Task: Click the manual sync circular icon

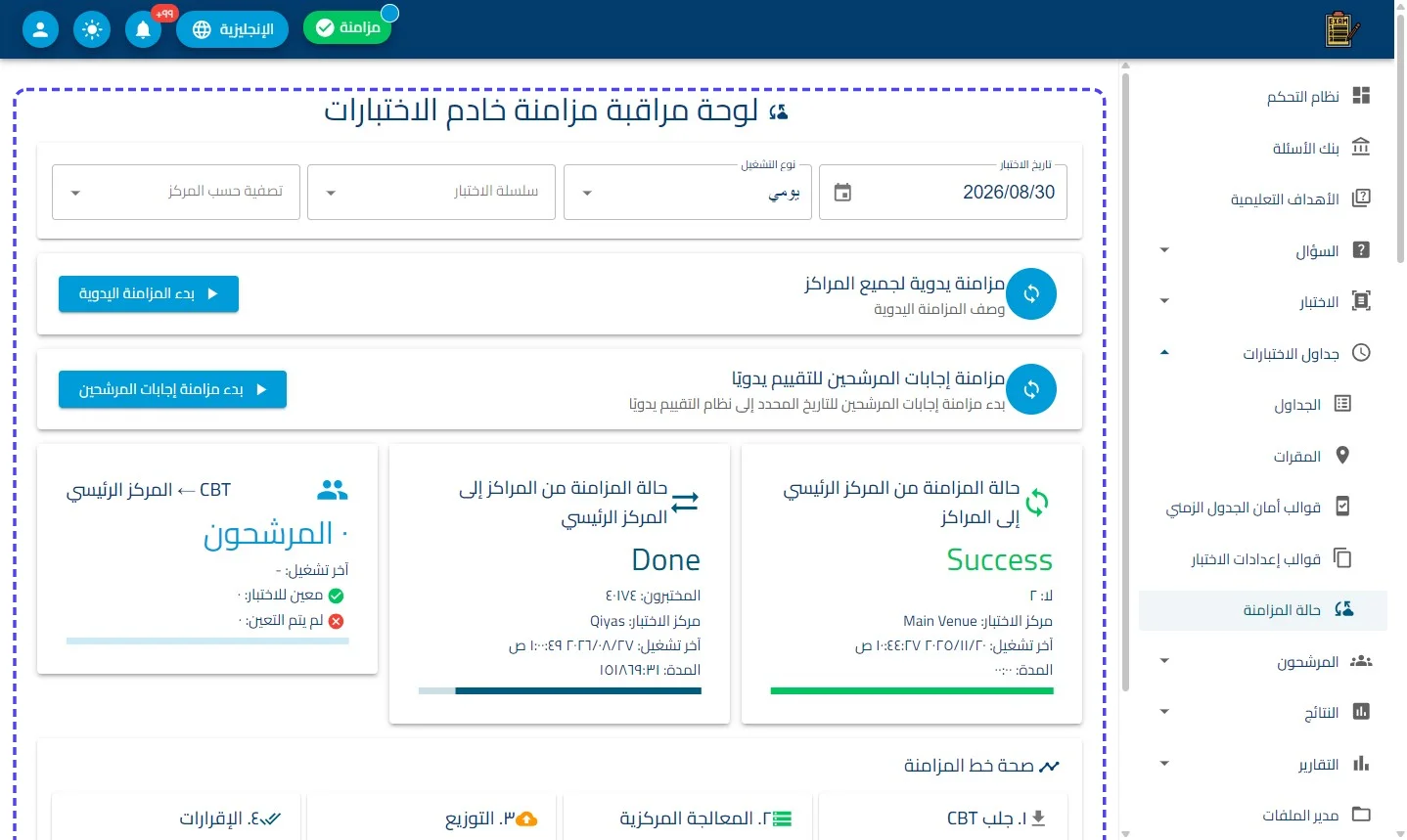Action: point(1031,293)
